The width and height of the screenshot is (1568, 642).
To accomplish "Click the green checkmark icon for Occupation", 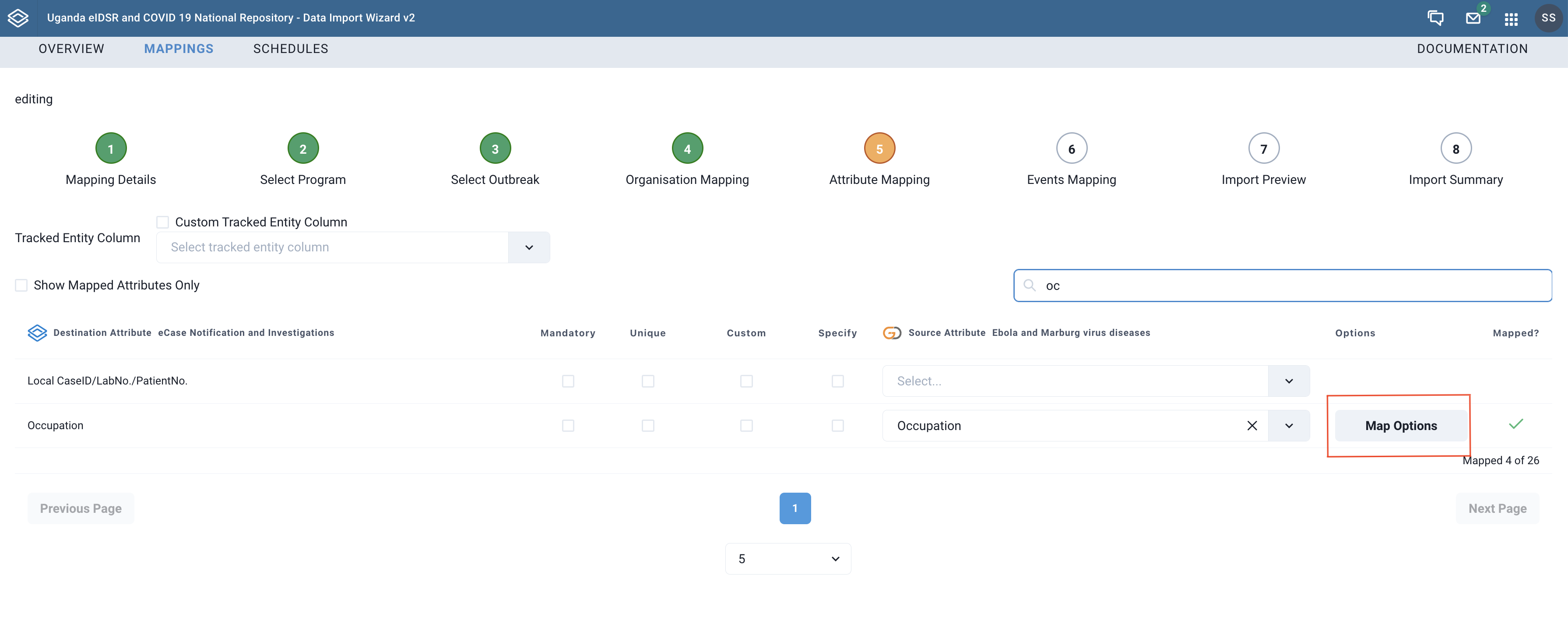I will pyautogui.click(x=1516, y=424).
